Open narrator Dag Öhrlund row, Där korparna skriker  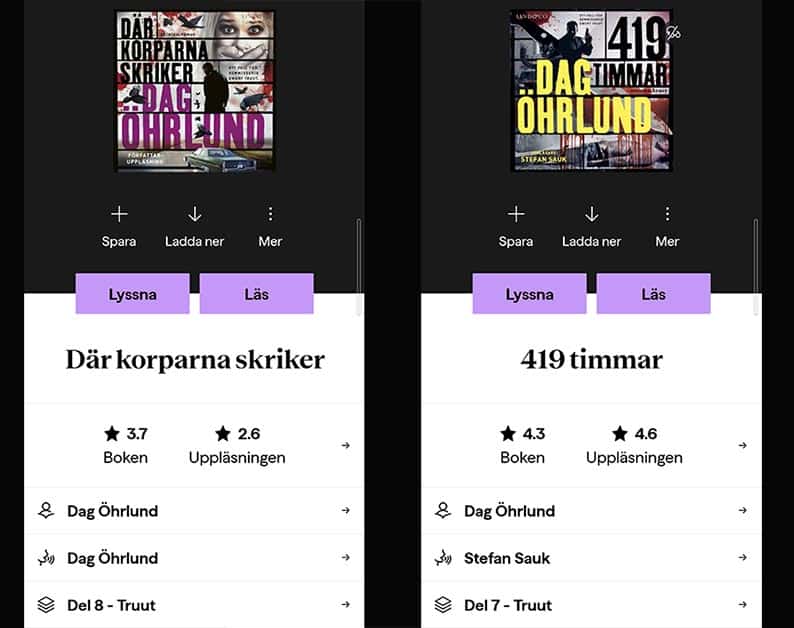tap(194, 558)
